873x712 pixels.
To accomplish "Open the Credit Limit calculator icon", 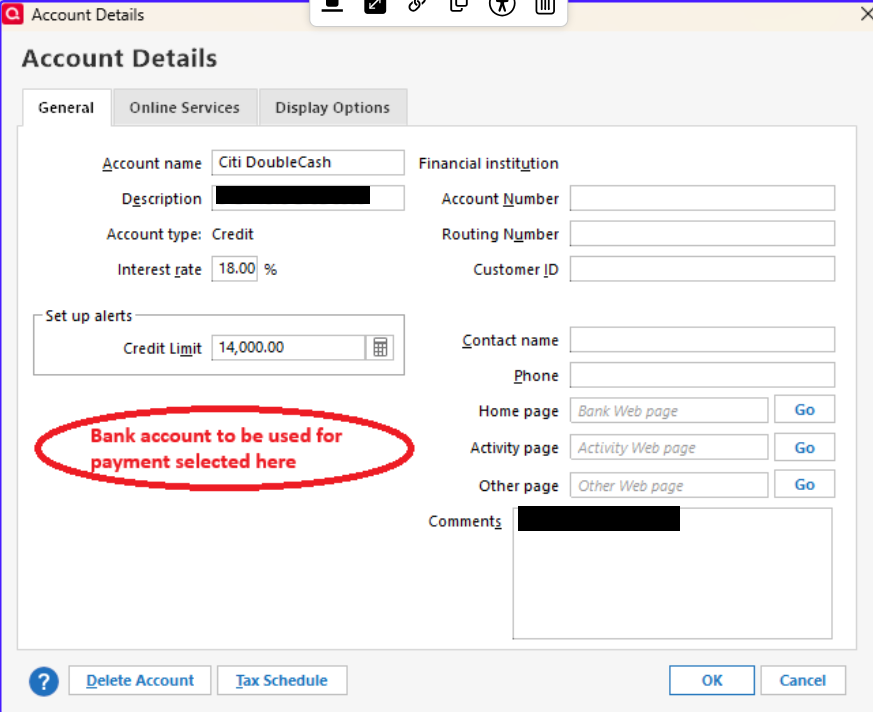I will (x=380, y=347).
